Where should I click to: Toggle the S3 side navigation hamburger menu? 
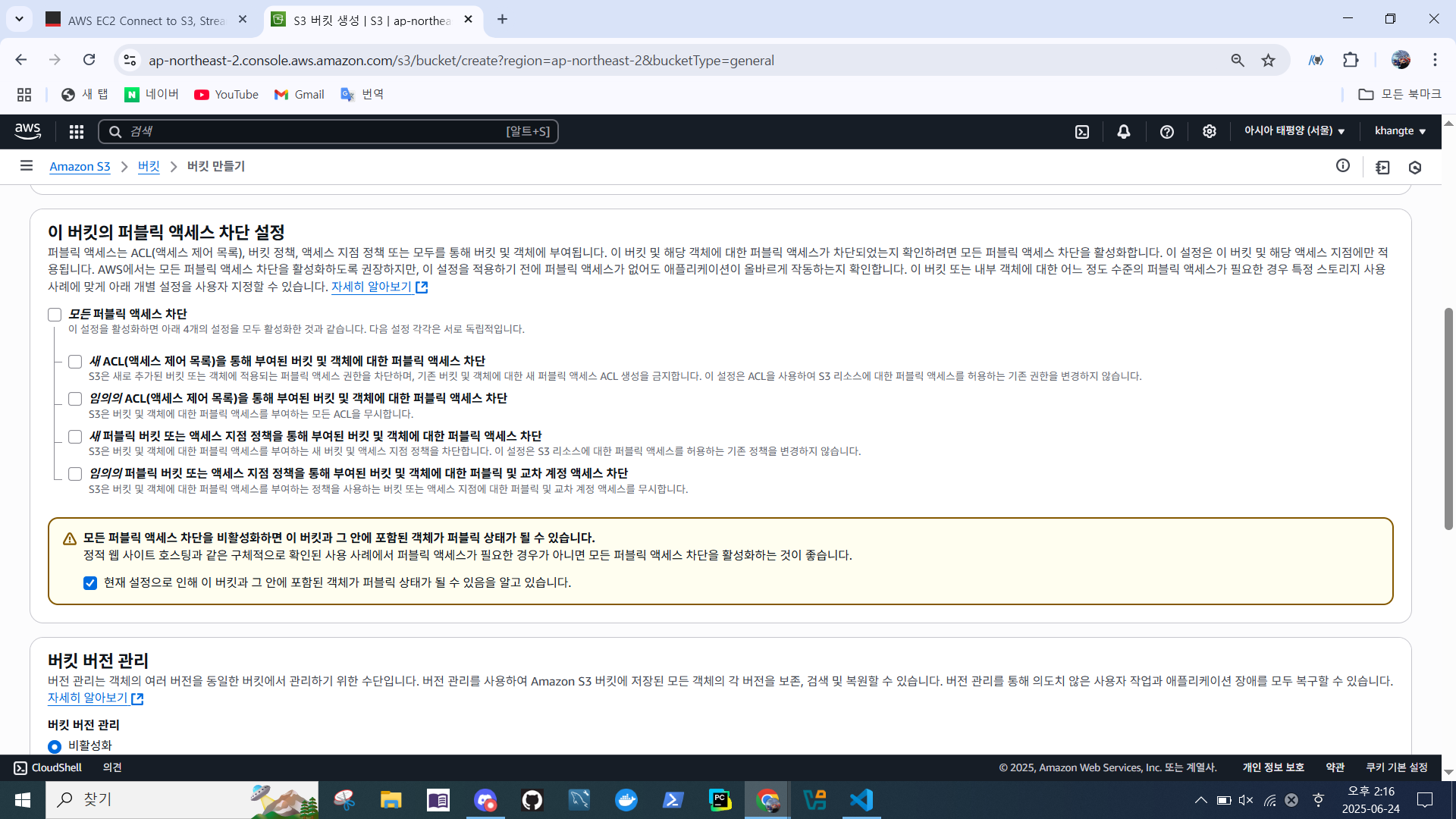tap(27, 165)
